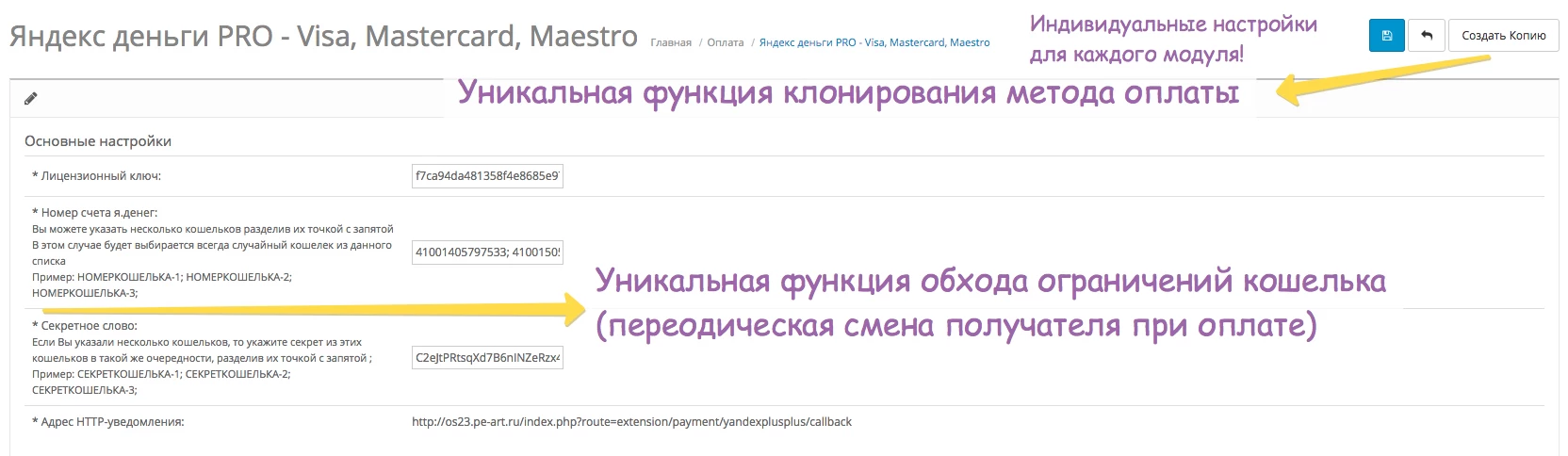Click the Основные настройки section heading
Image resolution: width=1568 pixels, height=456 pixels.
[x=98, y=141]
